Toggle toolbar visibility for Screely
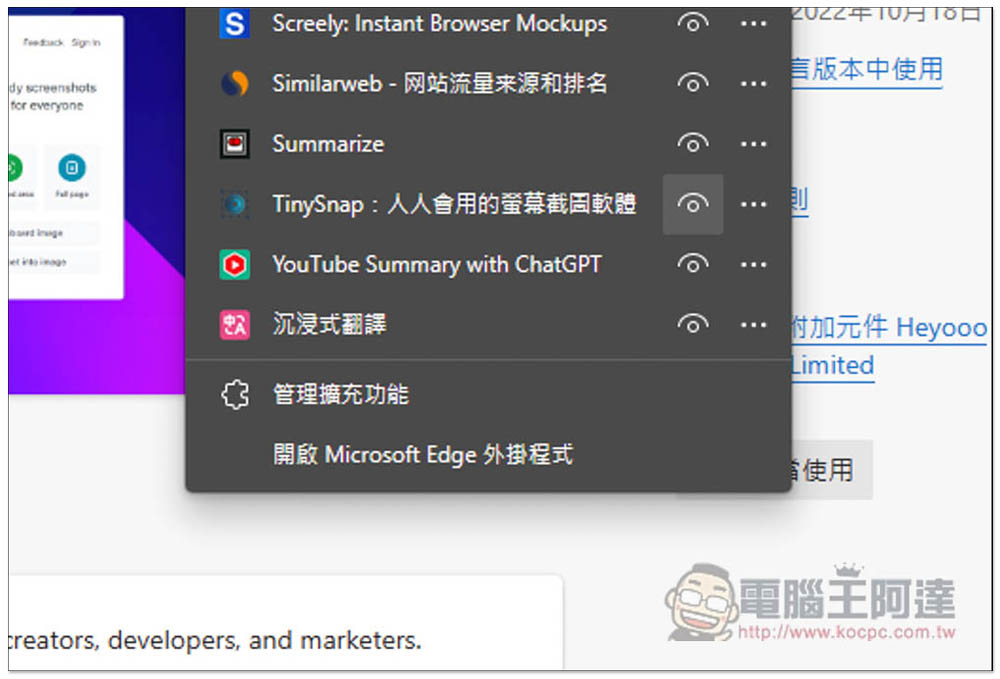1000x679 pixels. tap(693, 24)
